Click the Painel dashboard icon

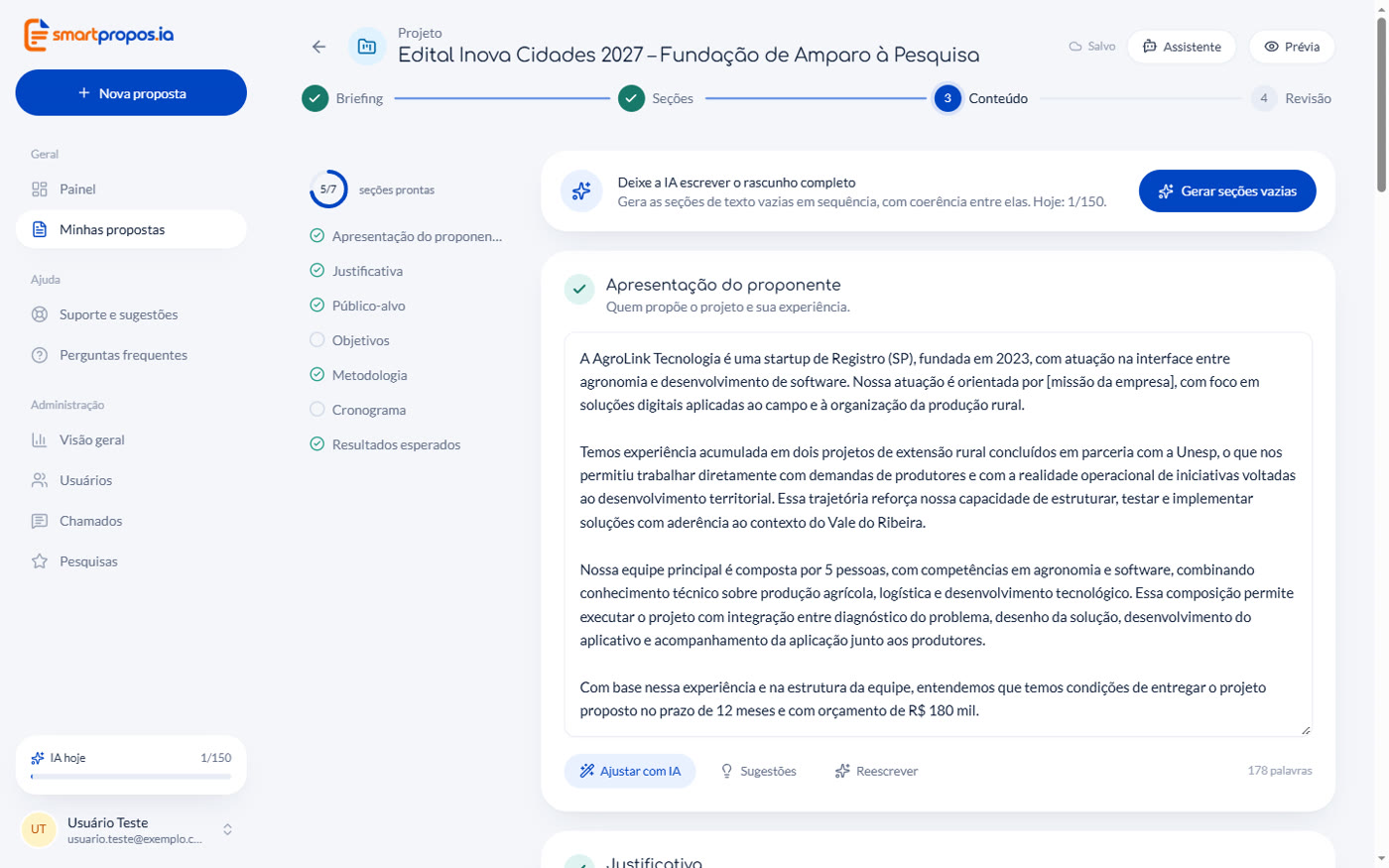pyautogui.click(x=40, y=189)
